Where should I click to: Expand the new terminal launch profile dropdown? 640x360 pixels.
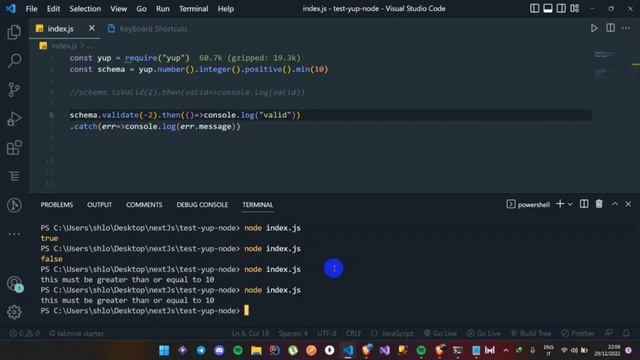coord(570,204)
